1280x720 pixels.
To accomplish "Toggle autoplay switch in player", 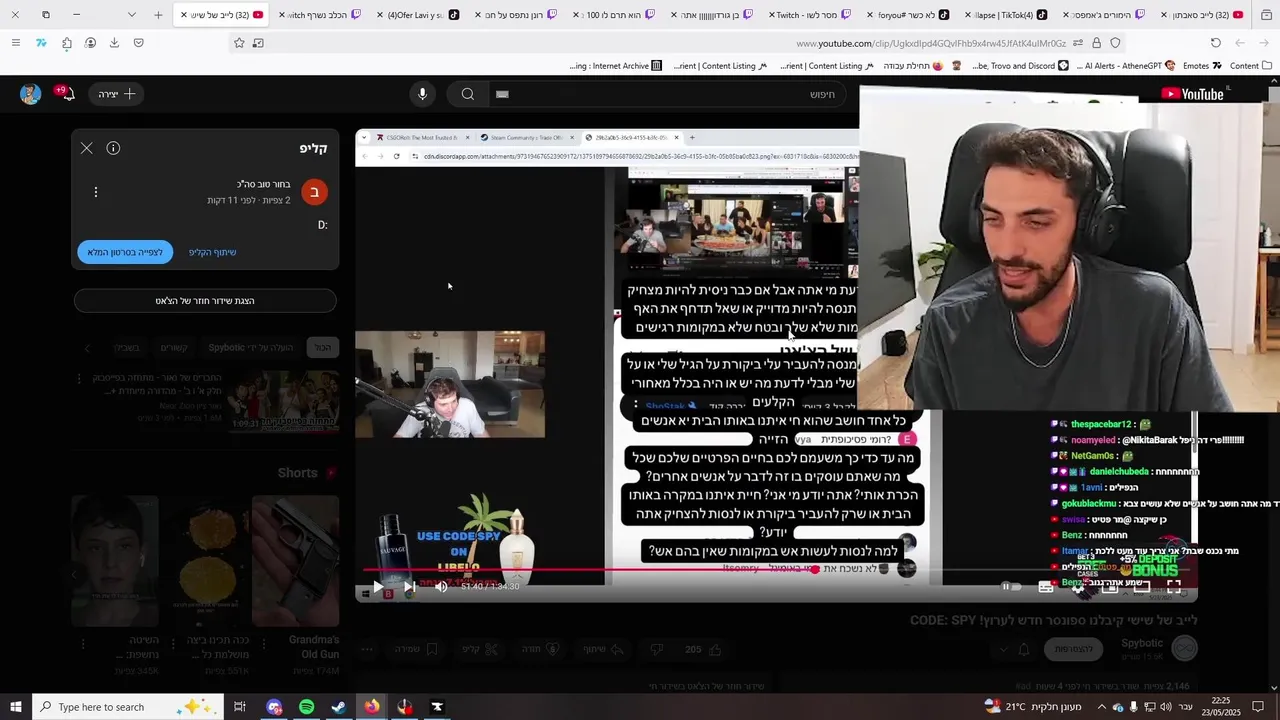I will 1011,587.
